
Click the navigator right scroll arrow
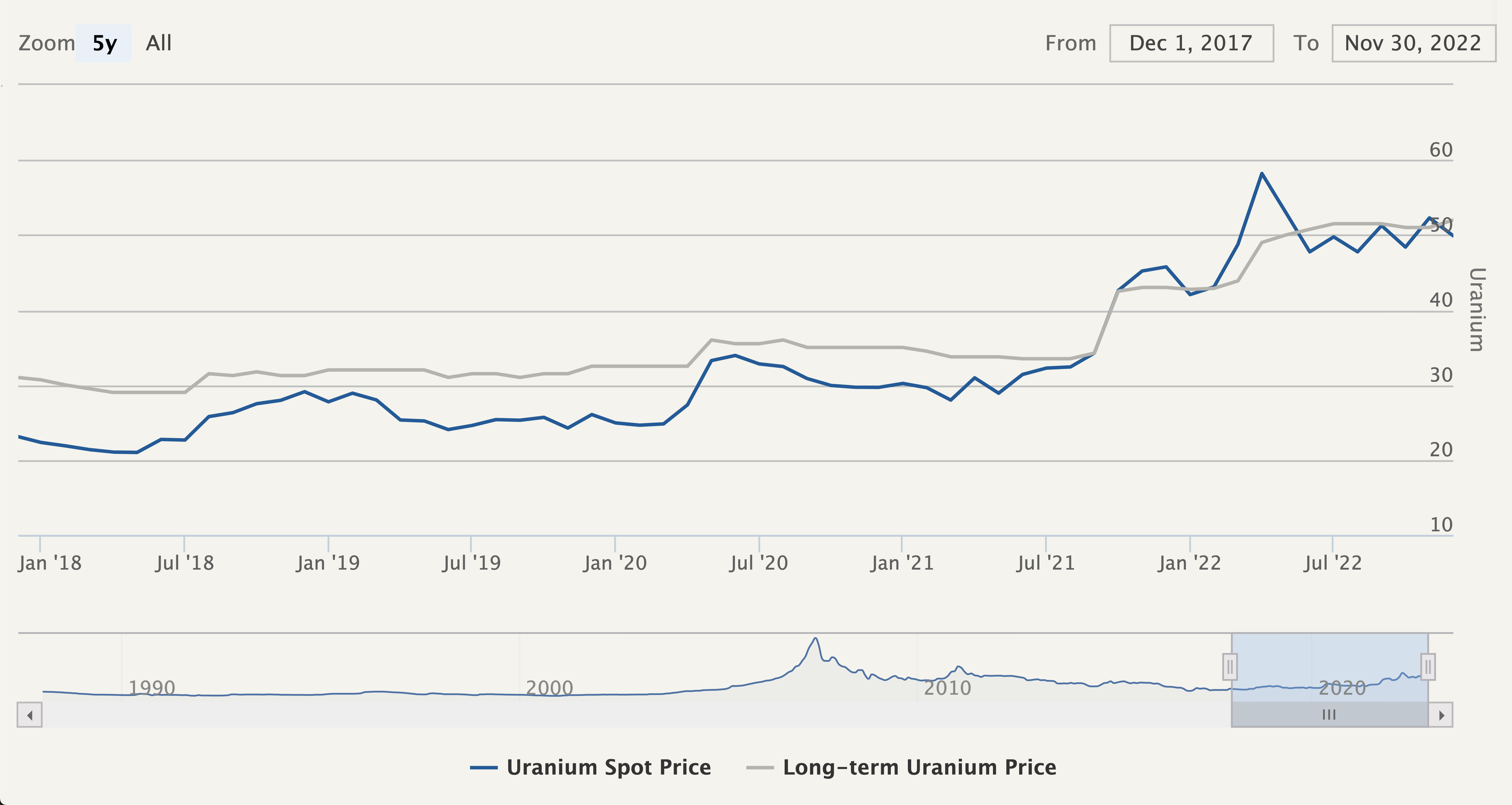click(1441, 715)
